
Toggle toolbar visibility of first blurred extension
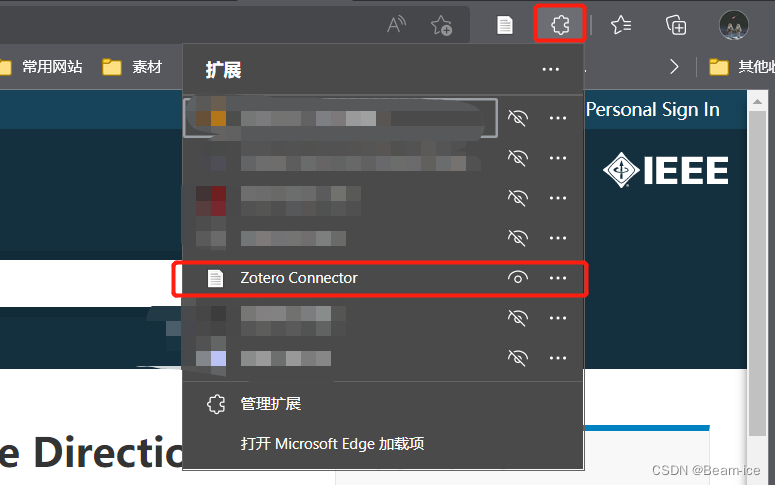pos(517,118)
